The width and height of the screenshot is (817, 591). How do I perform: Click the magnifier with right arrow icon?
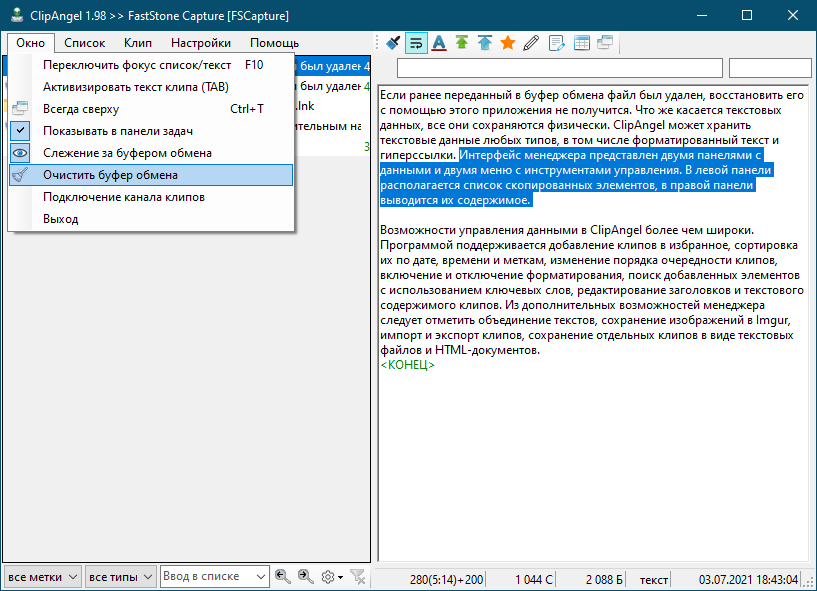pyautogui.click(x=306, y=576)
